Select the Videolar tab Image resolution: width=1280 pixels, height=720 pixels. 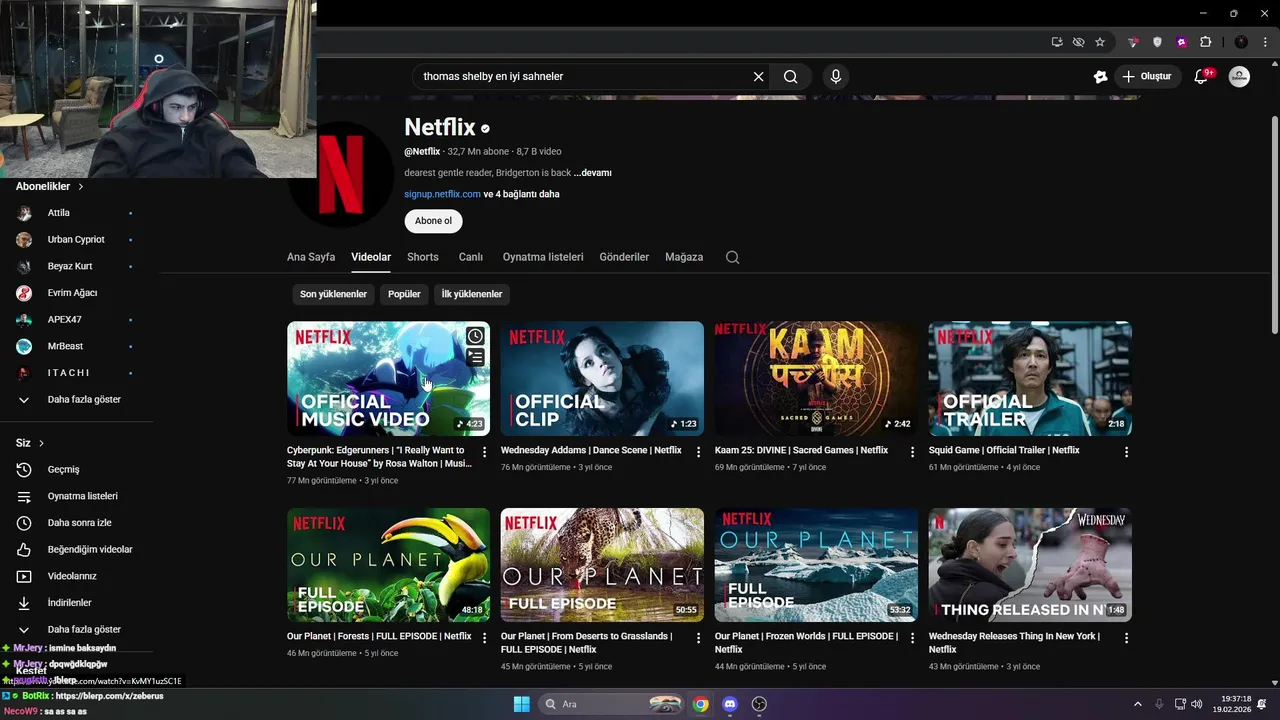(x=371, y=257)
